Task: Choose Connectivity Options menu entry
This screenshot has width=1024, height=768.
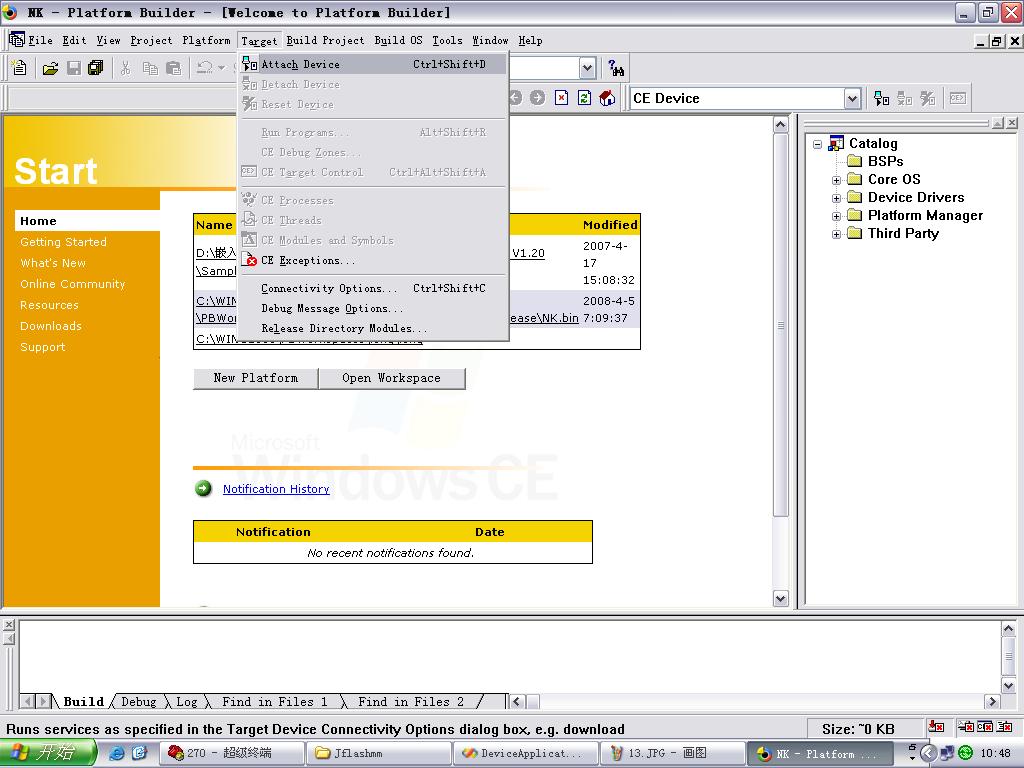Action: tap(373, 288)
